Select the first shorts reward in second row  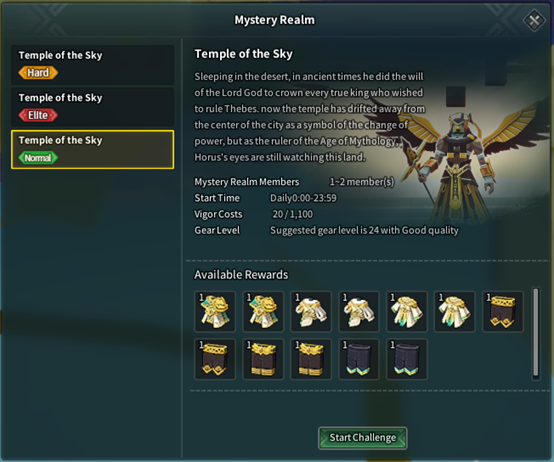click(215, 359)
